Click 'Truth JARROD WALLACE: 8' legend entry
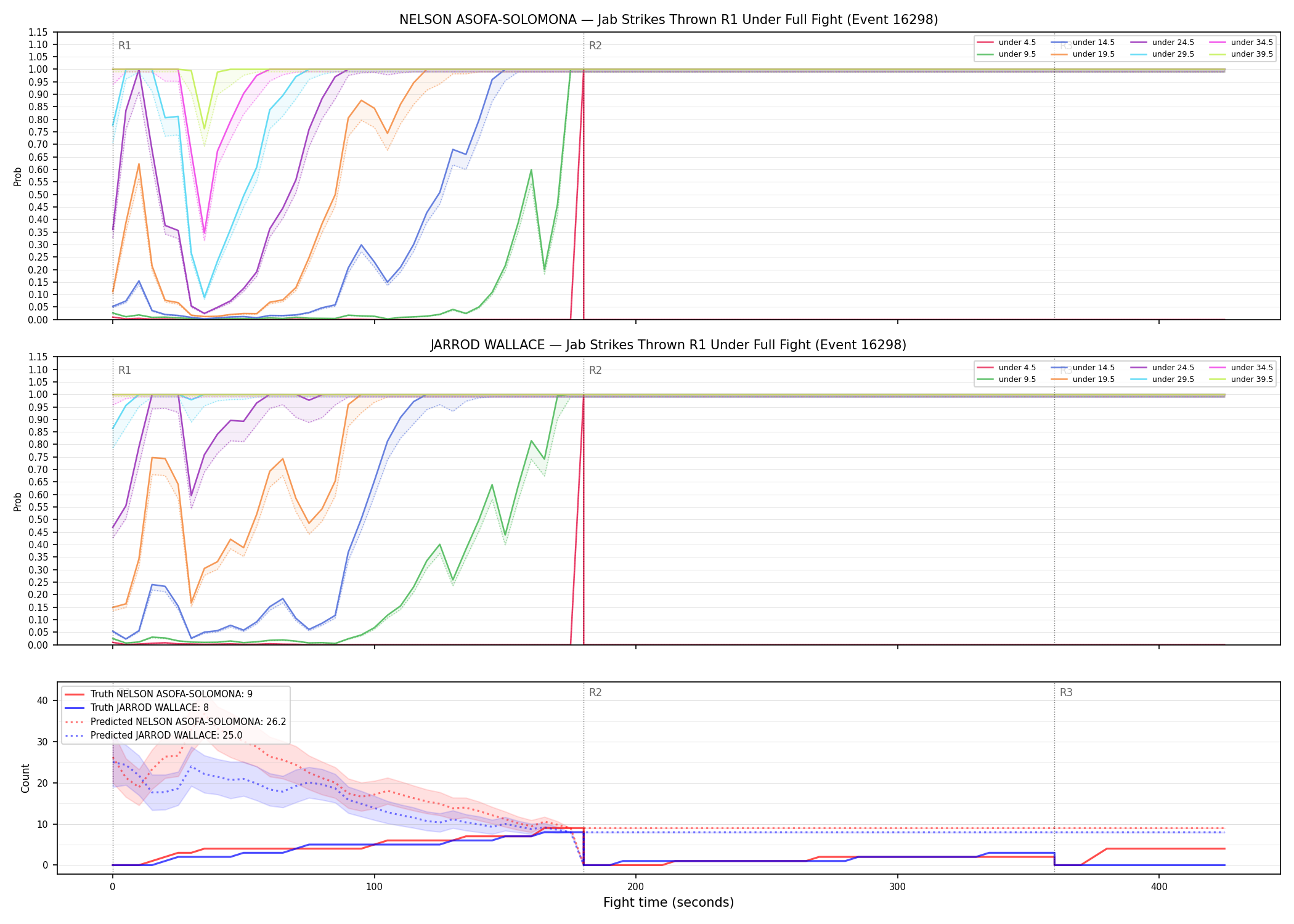Viewport: 1294px width, 924px height. point(137,708)
